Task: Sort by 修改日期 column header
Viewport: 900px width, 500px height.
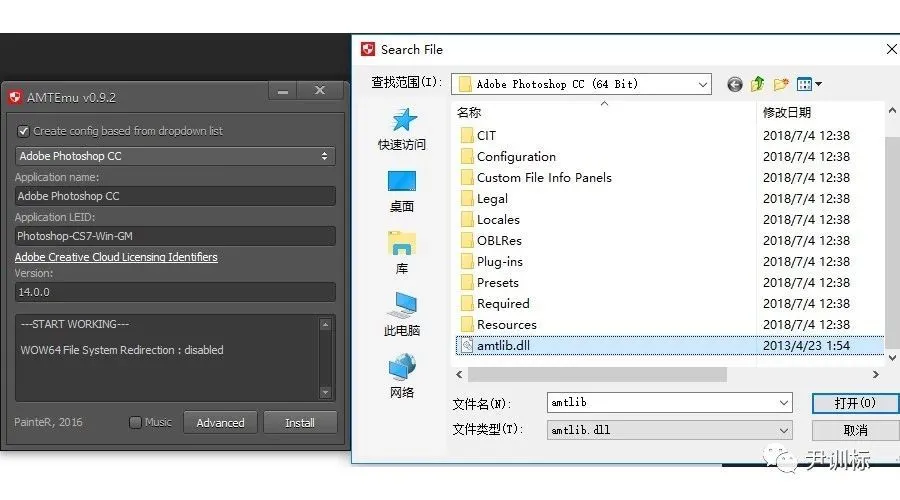Action: 787,113
